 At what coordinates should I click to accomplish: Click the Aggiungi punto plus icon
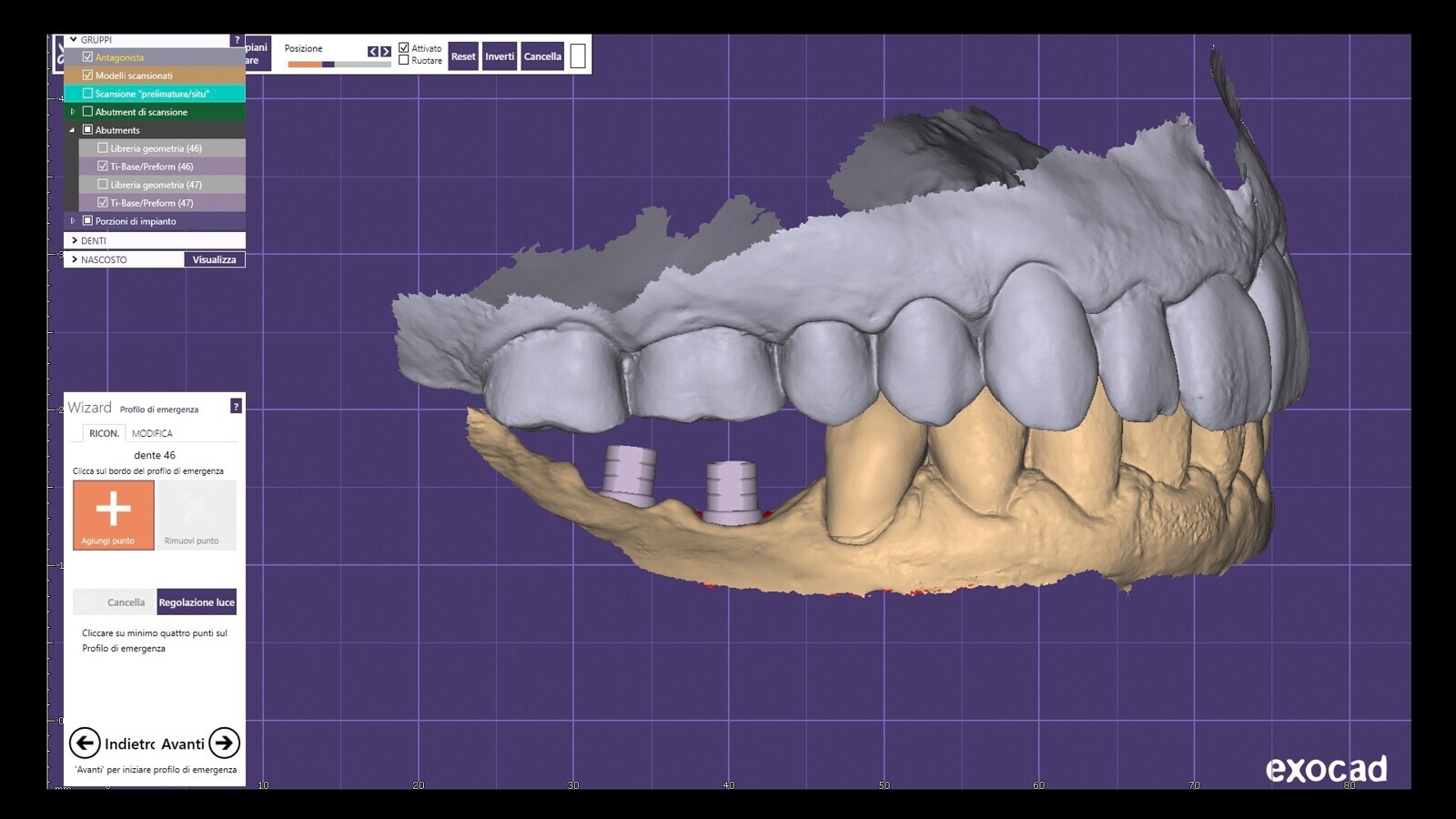[x=113, y=510]
